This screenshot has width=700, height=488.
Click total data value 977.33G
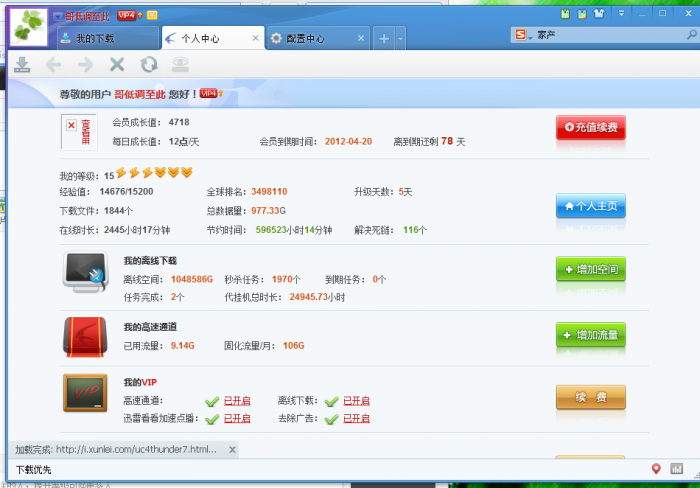tap(268, 211)
